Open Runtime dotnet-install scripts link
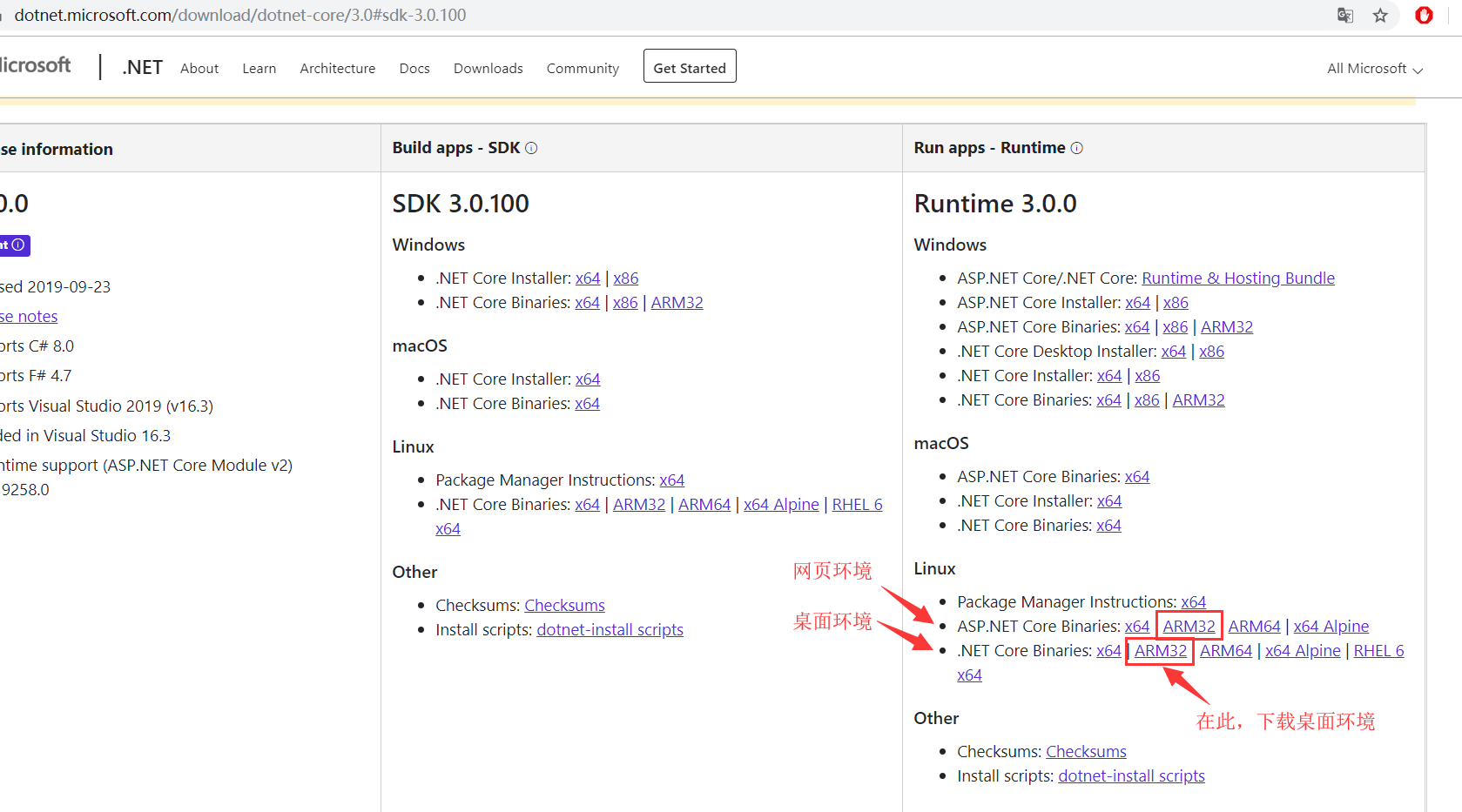The width and height of the screenshot is (1462, 812). tap(1131, 776)
